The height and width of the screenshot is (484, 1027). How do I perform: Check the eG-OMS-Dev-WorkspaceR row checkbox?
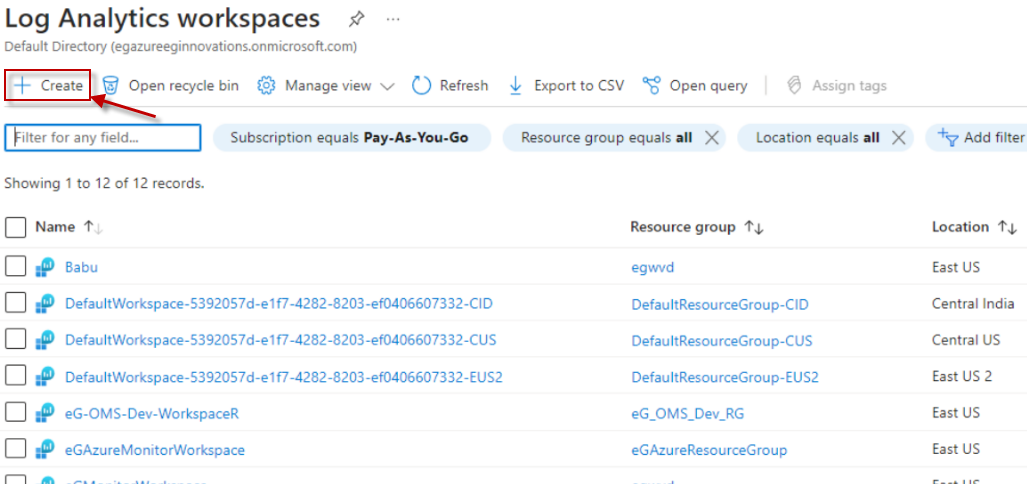coord(16,413)
